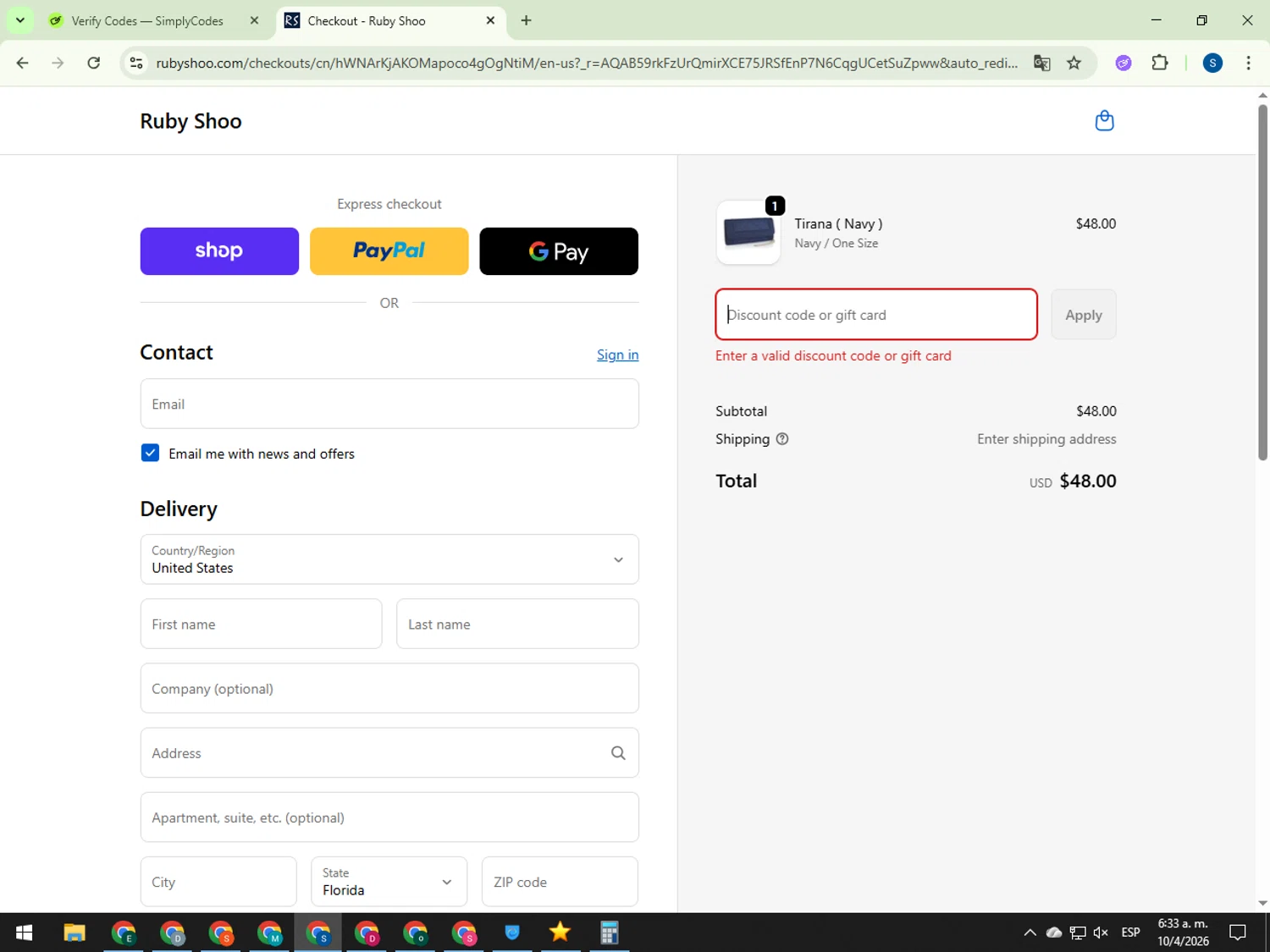Open the notification center icon

tap(1238, 933)
